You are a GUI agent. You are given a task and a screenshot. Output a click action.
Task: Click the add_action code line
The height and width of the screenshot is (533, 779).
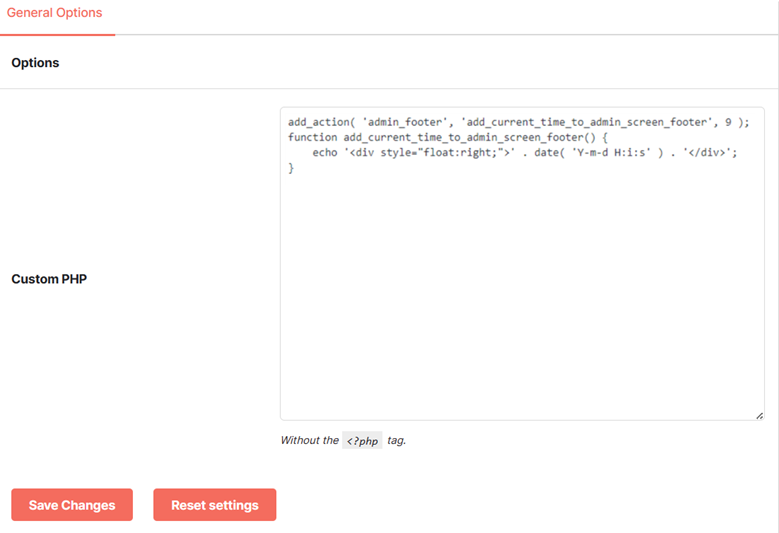click(x=519, y=122)
